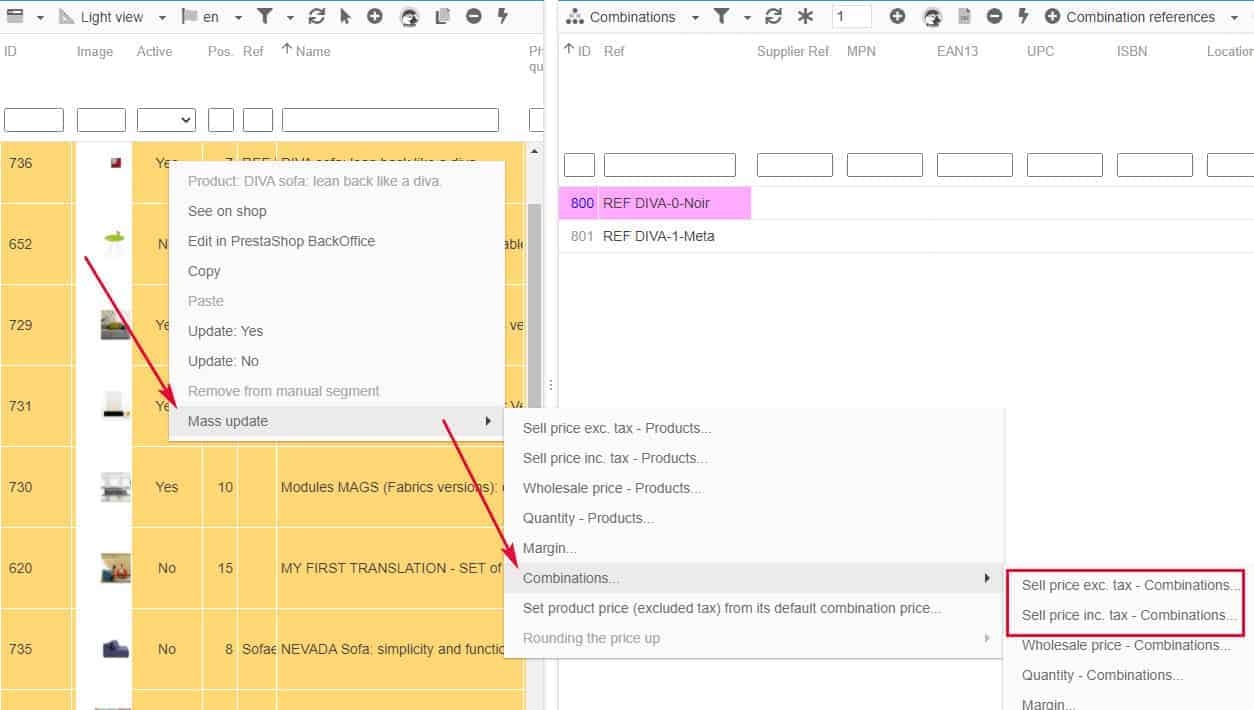Remove combination using combinations toolbar minus icon
Image resolution: width=1254 pixels, height=710 pixels.
pos(994,17)
